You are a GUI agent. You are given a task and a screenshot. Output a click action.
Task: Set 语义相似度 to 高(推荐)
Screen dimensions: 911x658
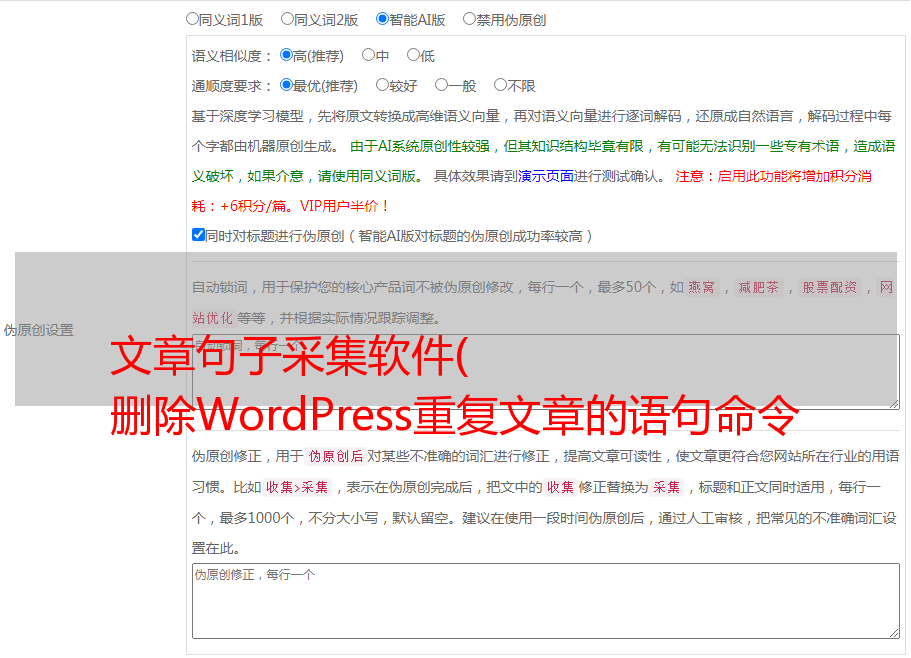coord(286,55)
